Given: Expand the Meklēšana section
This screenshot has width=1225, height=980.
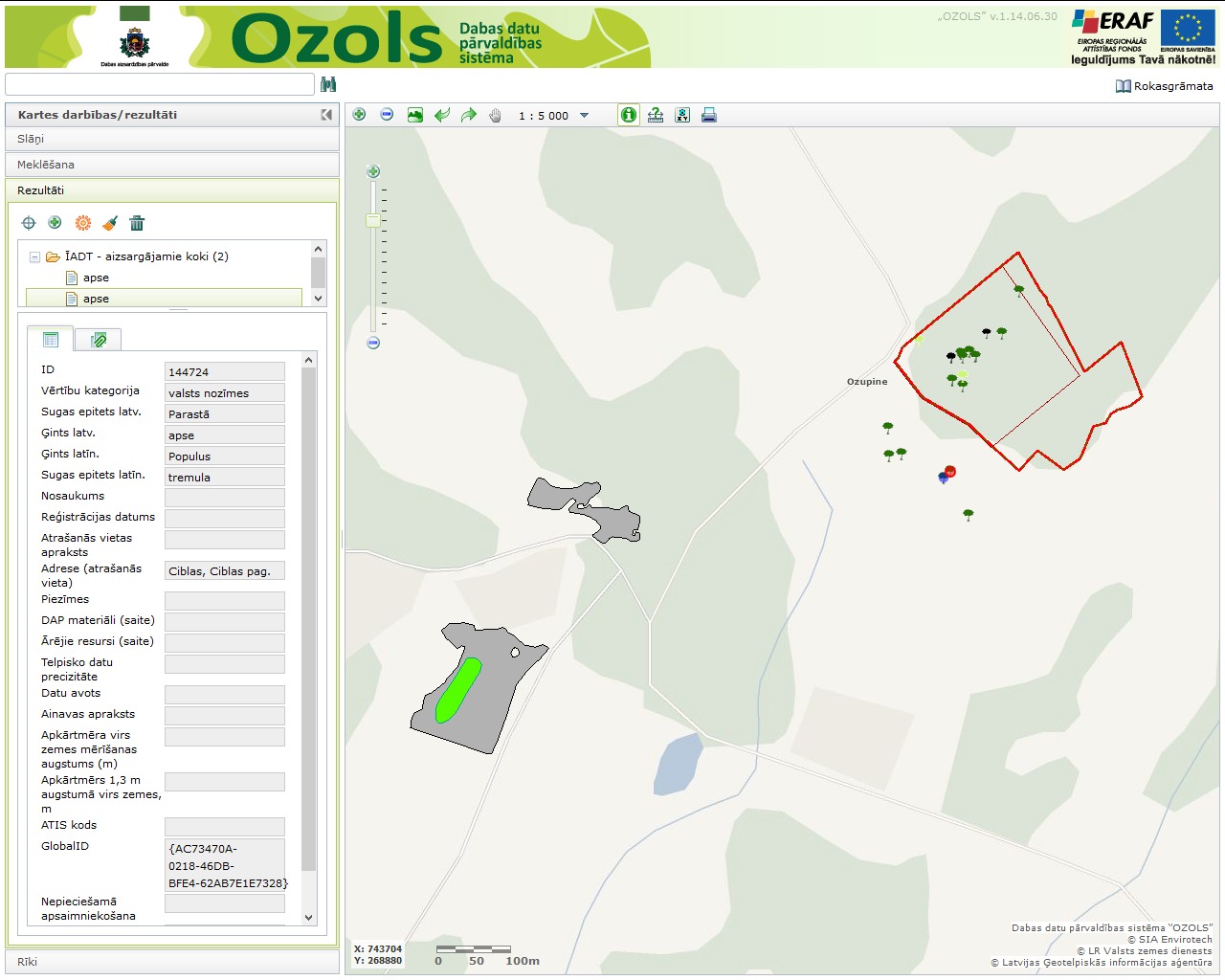Looking at the screenshot, I should (172, 165).
